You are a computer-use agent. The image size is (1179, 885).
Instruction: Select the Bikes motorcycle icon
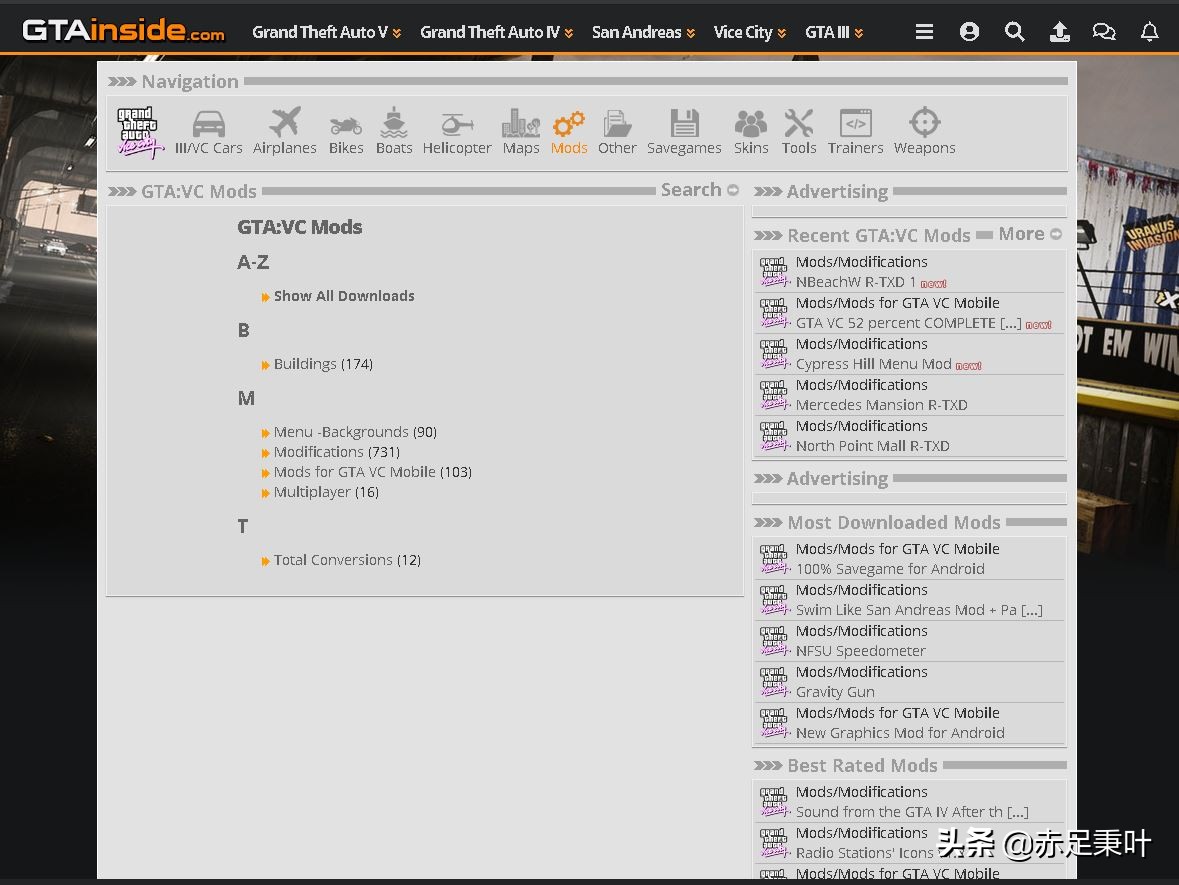click(x=346, y=125)
